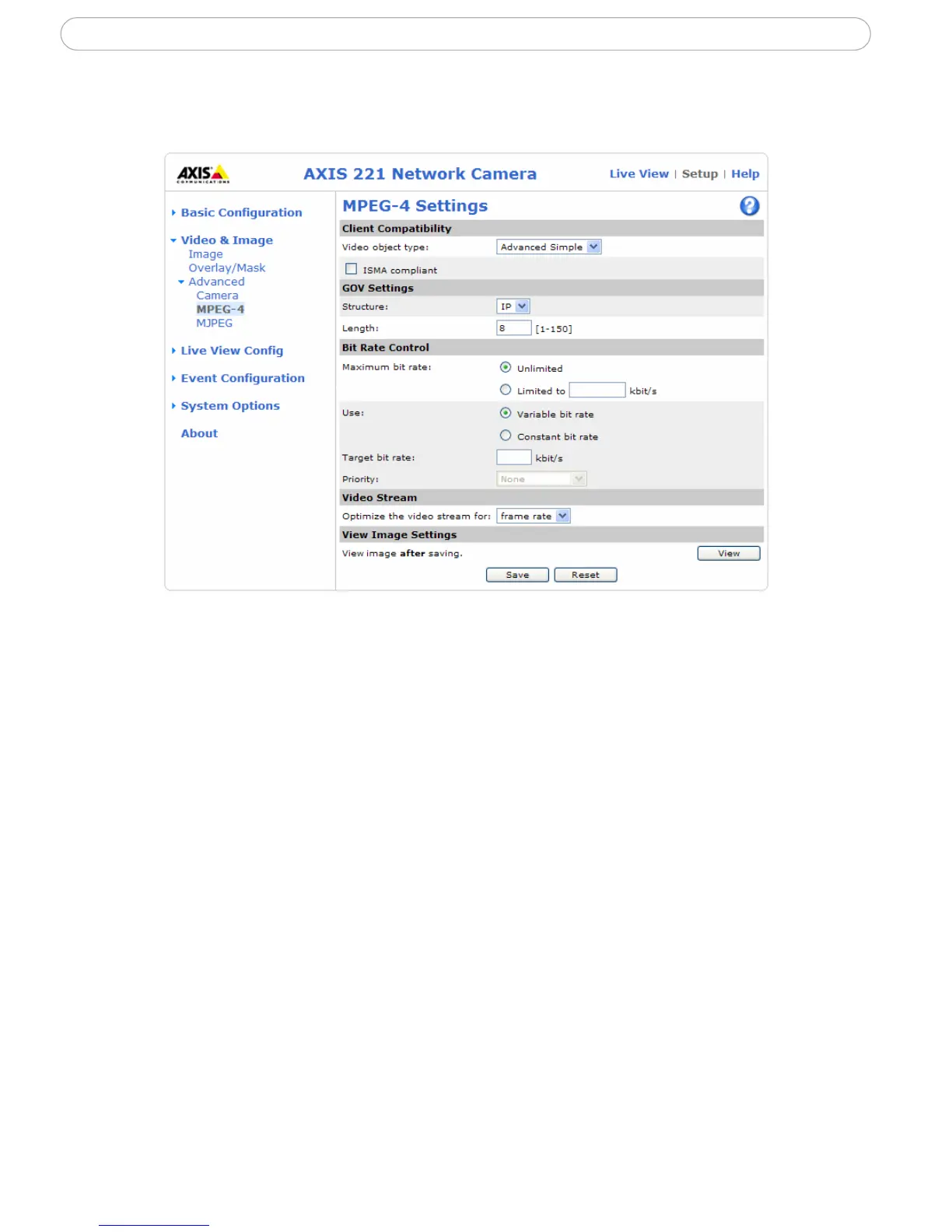Expand System Options menu

coord(230,406)
